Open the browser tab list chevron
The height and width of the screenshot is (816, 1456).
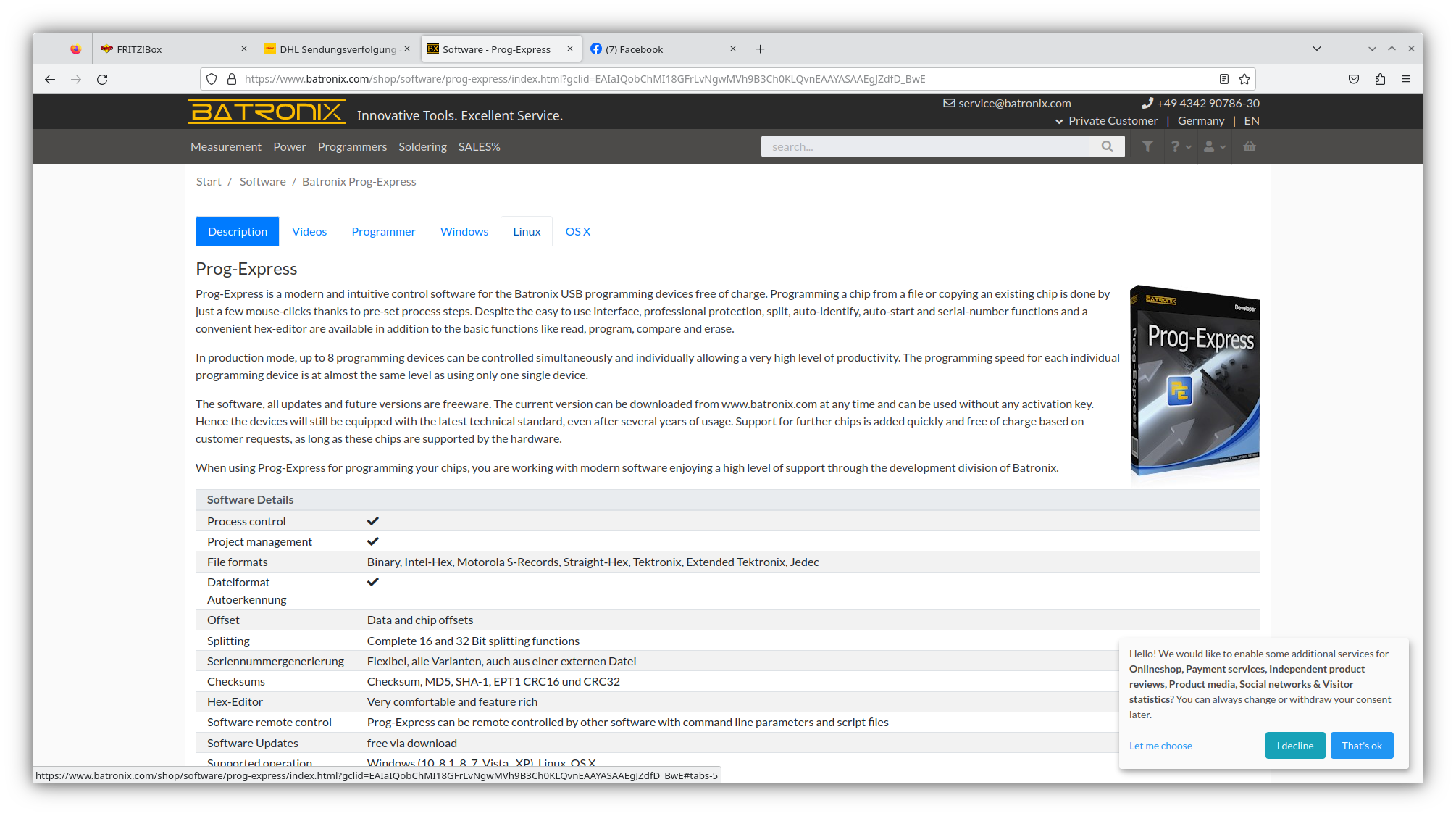pos(1317,48)
